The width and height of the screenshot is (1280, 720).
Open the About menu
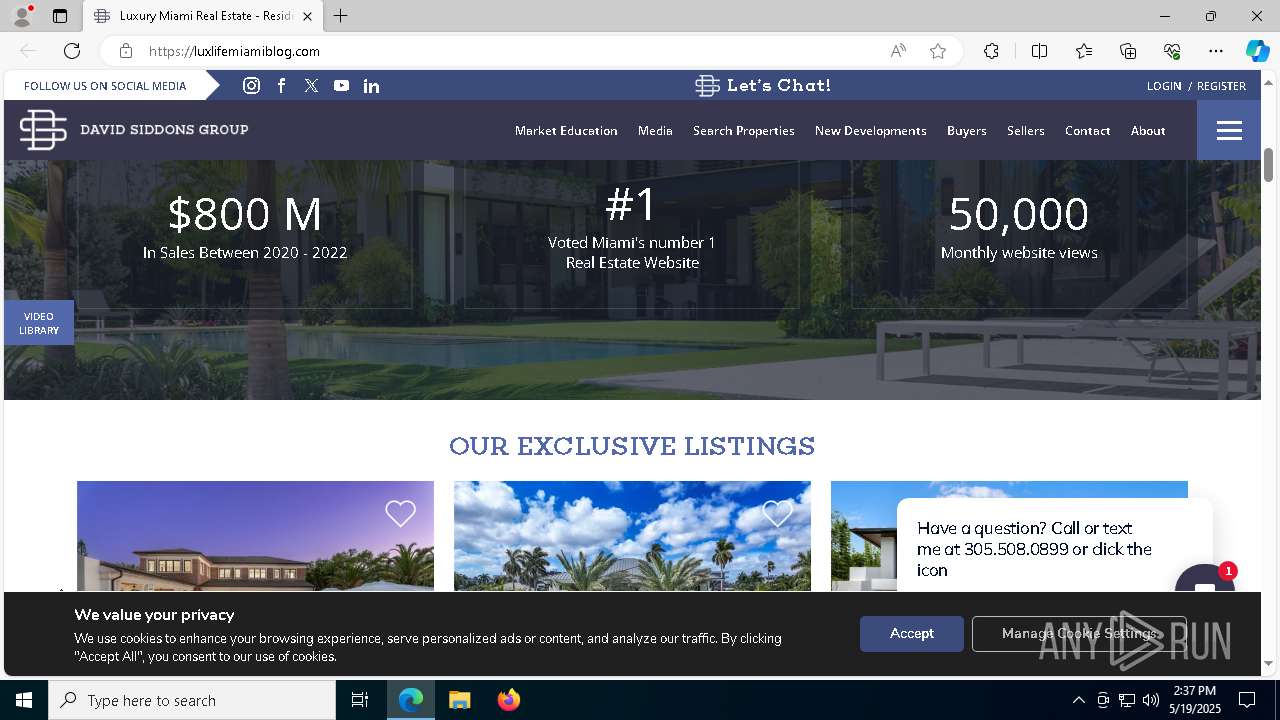pos(1148,131)
